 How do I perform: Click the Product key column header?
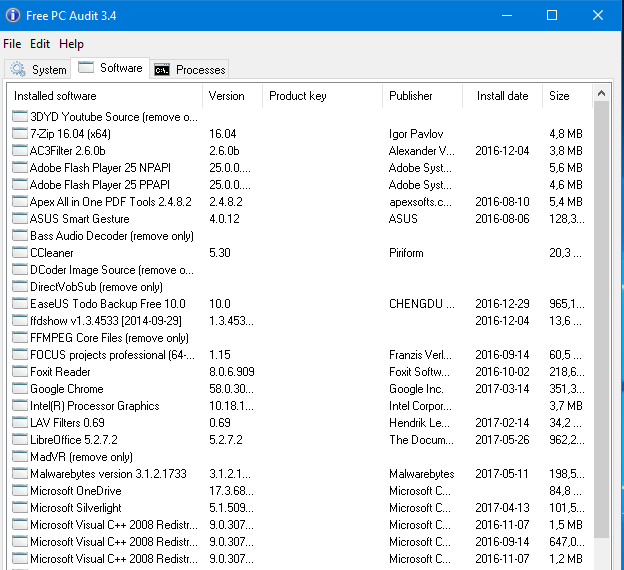[322, 96]
